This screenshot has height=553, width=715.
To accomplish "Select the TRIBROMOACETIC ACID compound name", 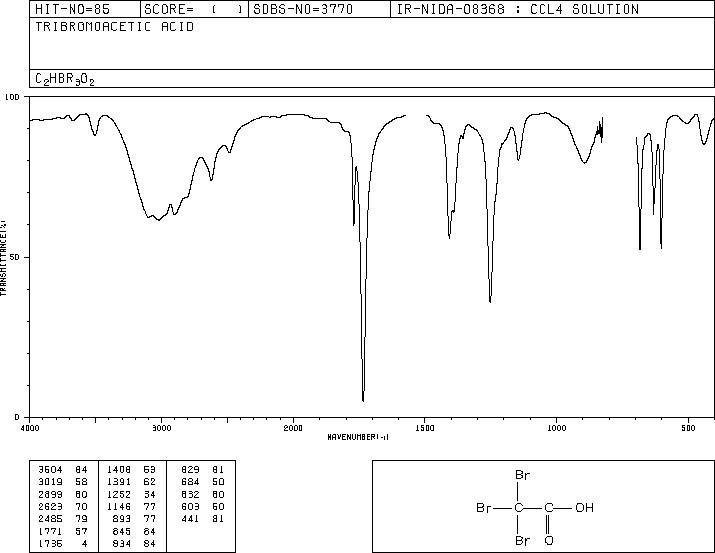I will tap(114, 27).
